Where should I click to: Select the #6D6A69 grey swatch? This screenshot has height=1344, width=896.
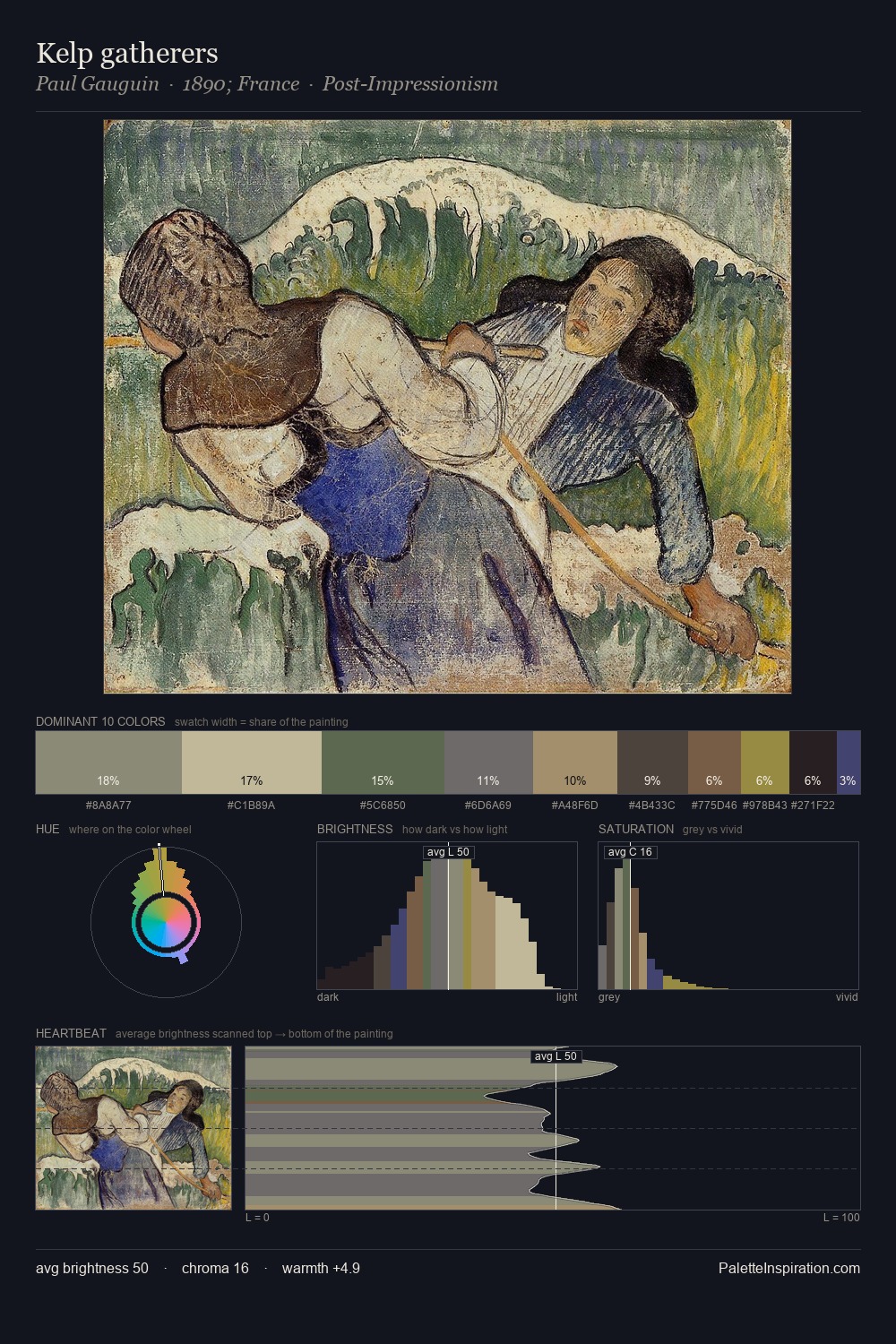click(488, 762)
